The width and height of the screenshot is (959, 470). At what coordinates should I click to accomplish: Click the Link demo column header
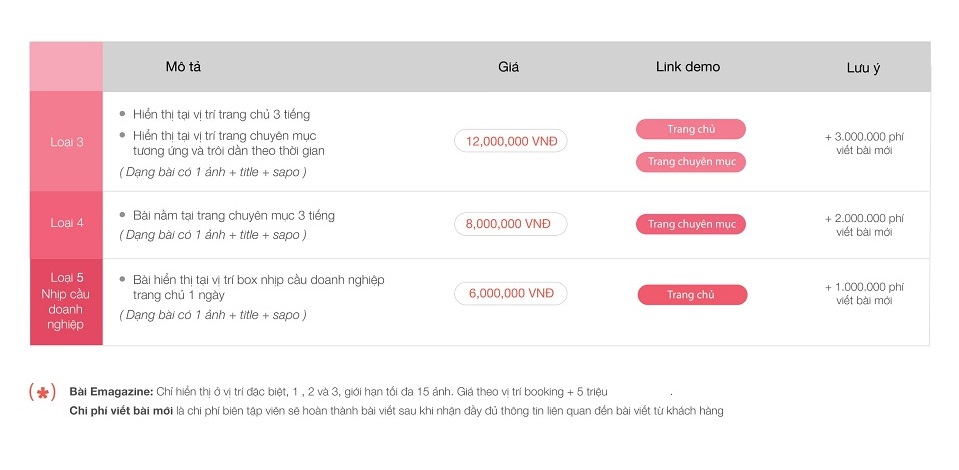(688, 67)
